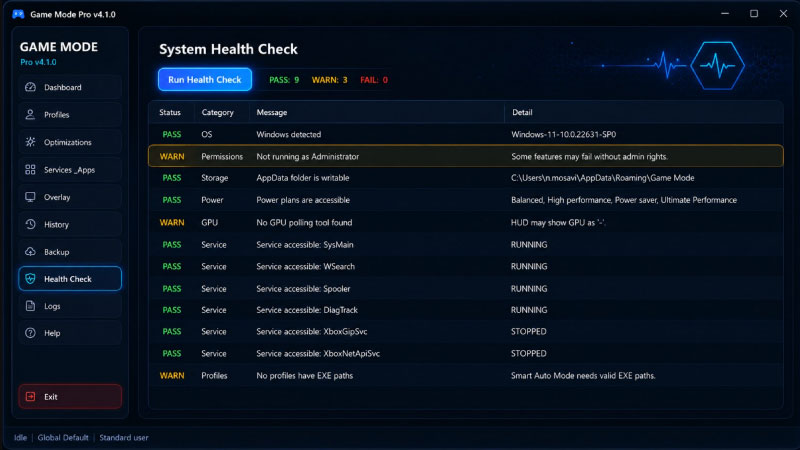Click the heartbeat hexagon icon
Screen dimensions: 800x450
click(x=717, y=66)
